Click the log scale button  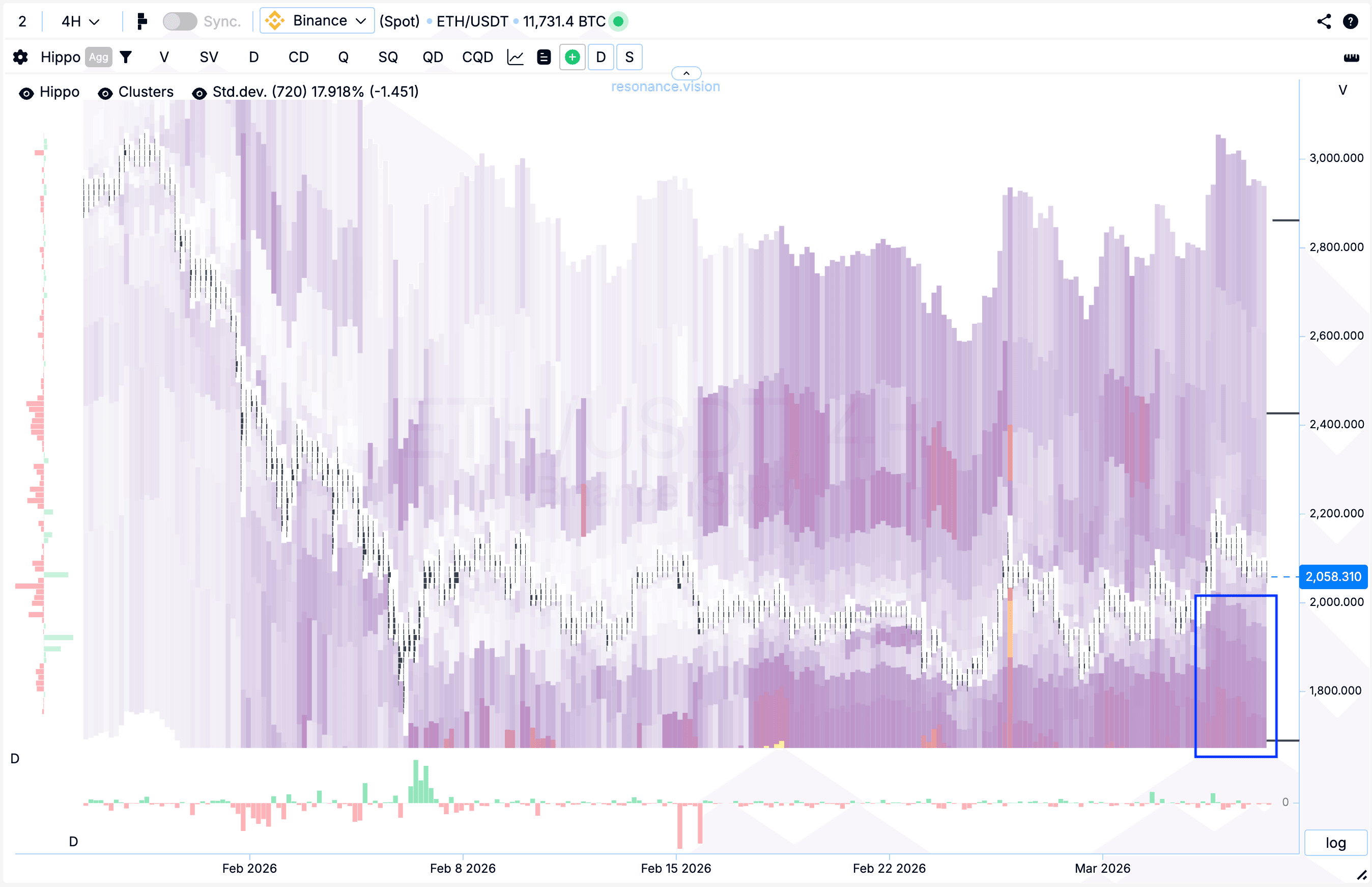point(1335,843)
